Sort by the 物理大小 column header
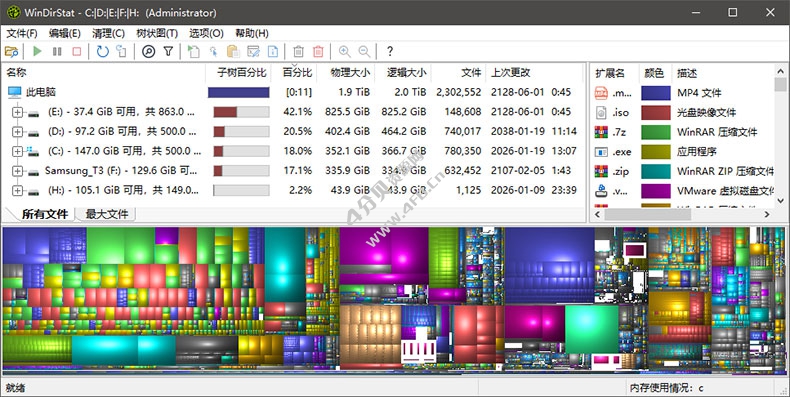This screenshot has width=790, height=397. (x=346, y=73)
